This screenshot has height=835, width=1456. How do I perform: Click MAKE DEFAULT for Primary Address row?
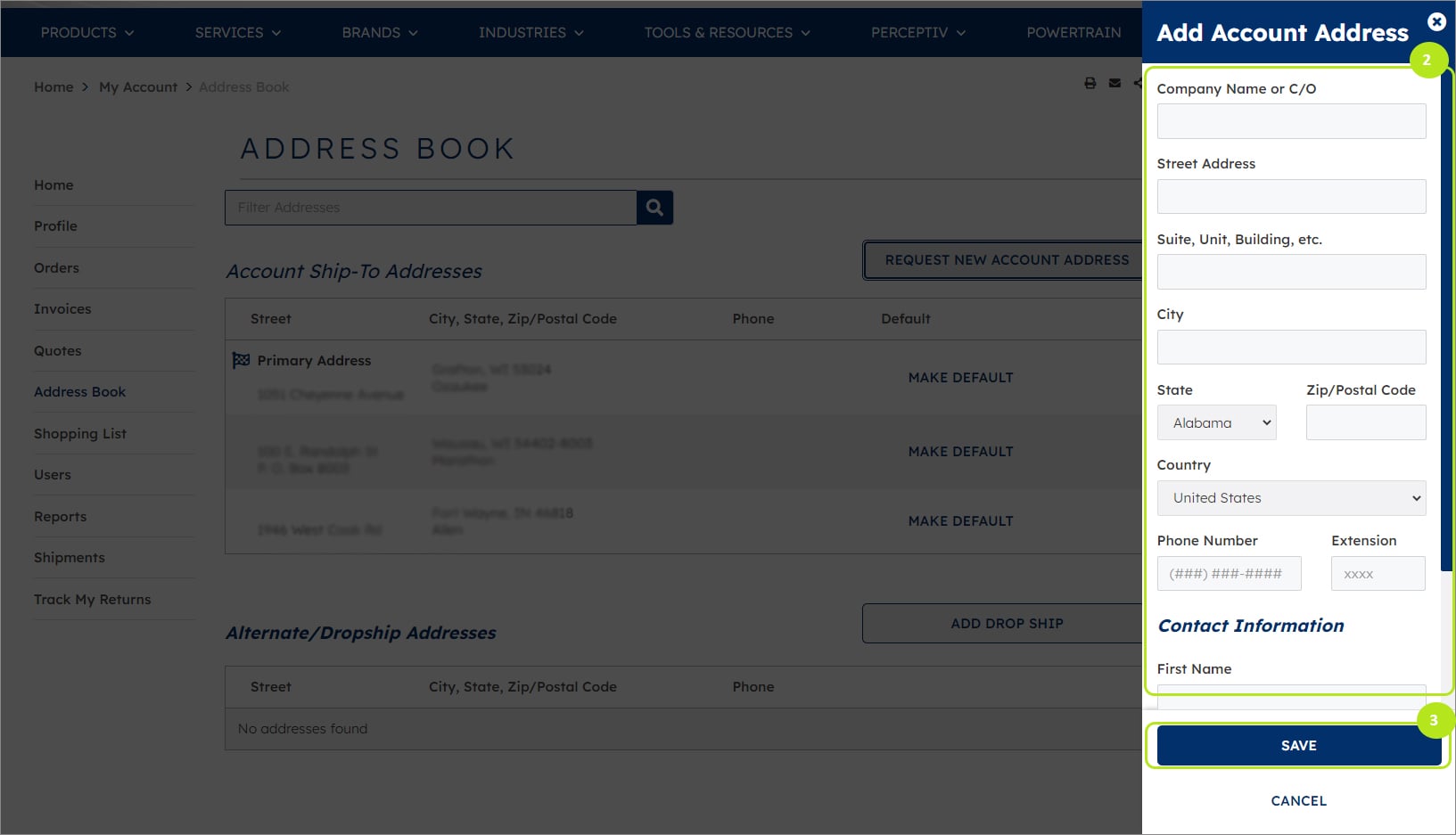pyautogui.click(x=960, y=378)
